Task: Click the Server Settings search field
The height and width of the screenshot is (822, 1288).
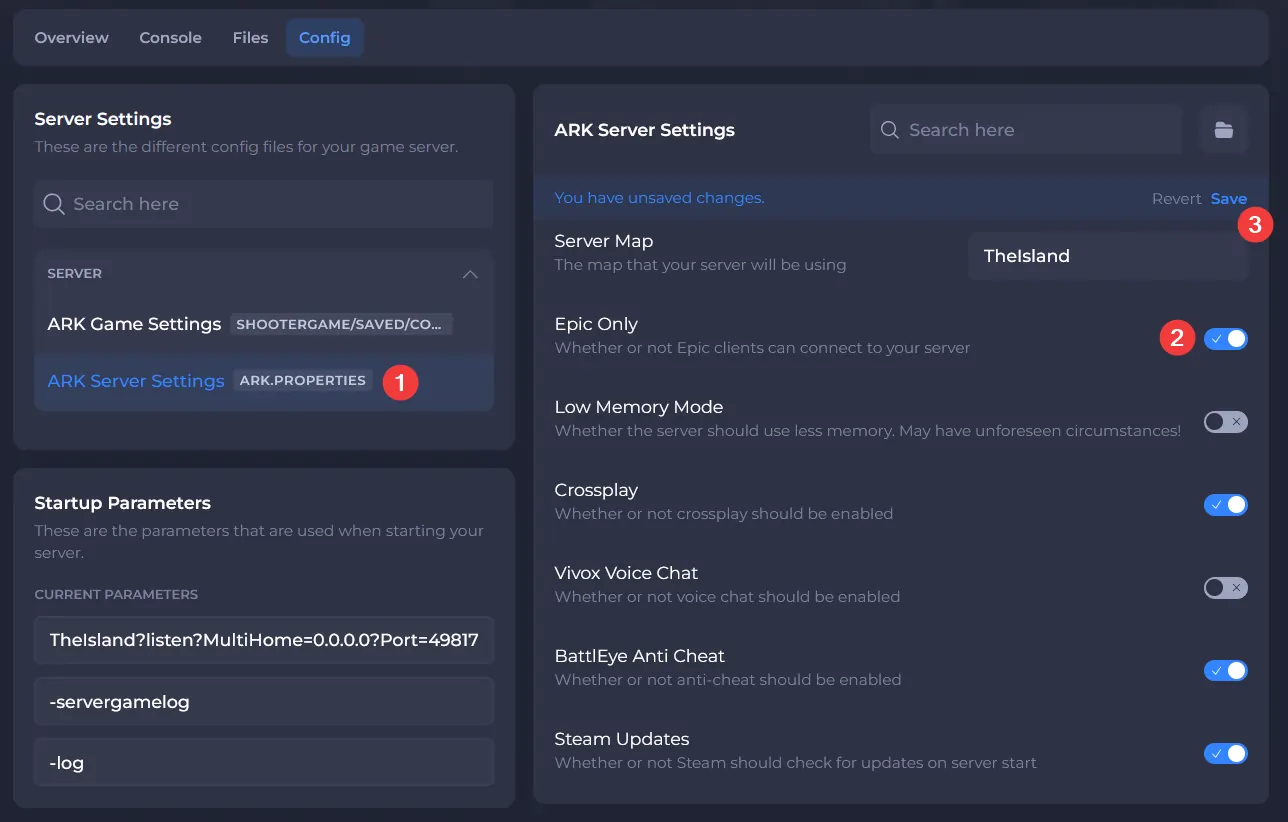Action: coord(264,204)
